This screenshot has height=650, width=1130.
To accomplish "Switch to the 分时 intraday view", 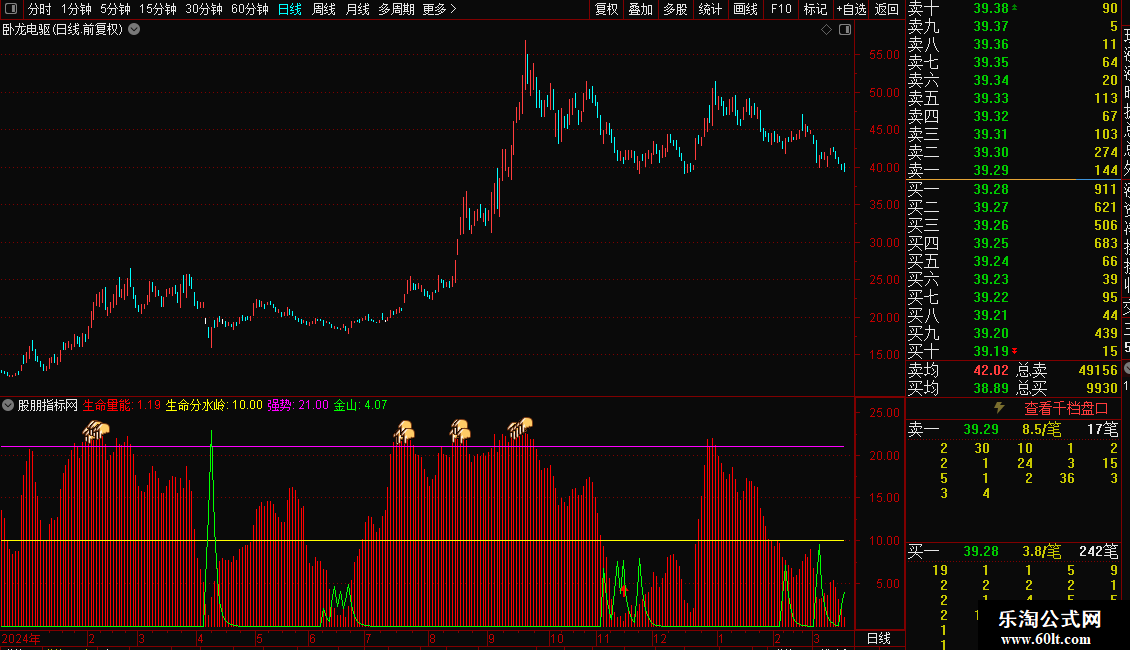I will pos(40,9).
